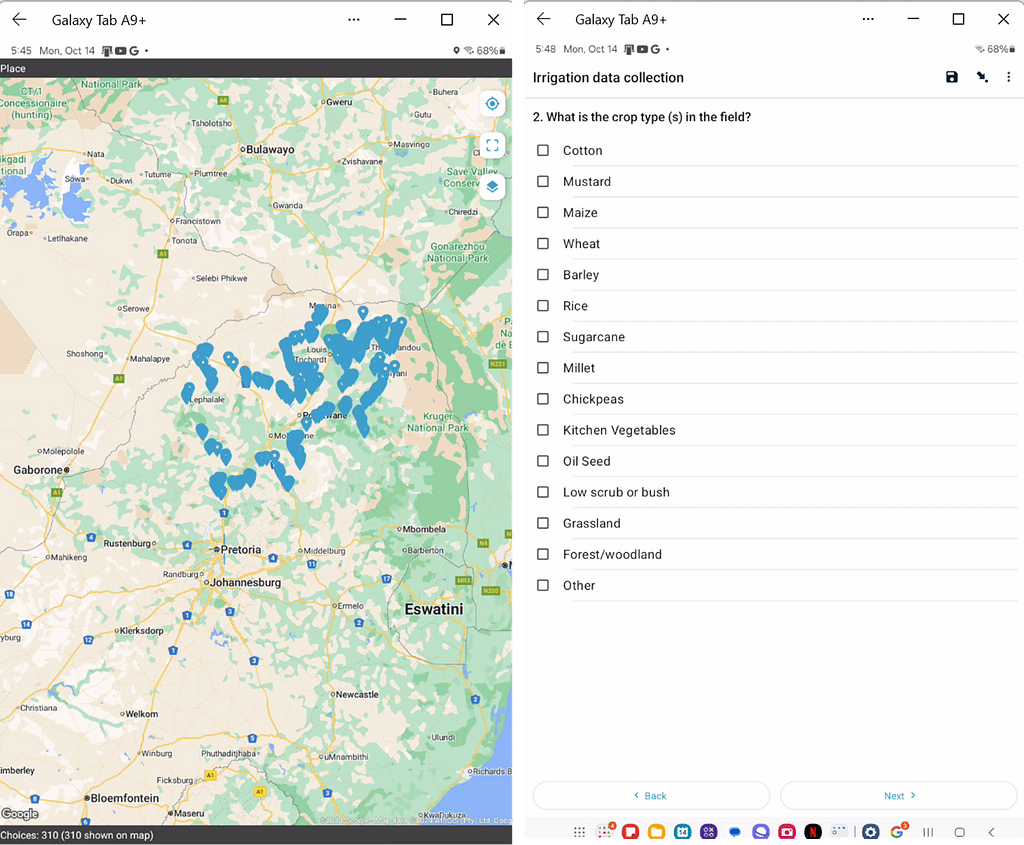Check the Cotton crop type checkbox
The height and width of the screenshot is (845, 1024).
point(543,150)
